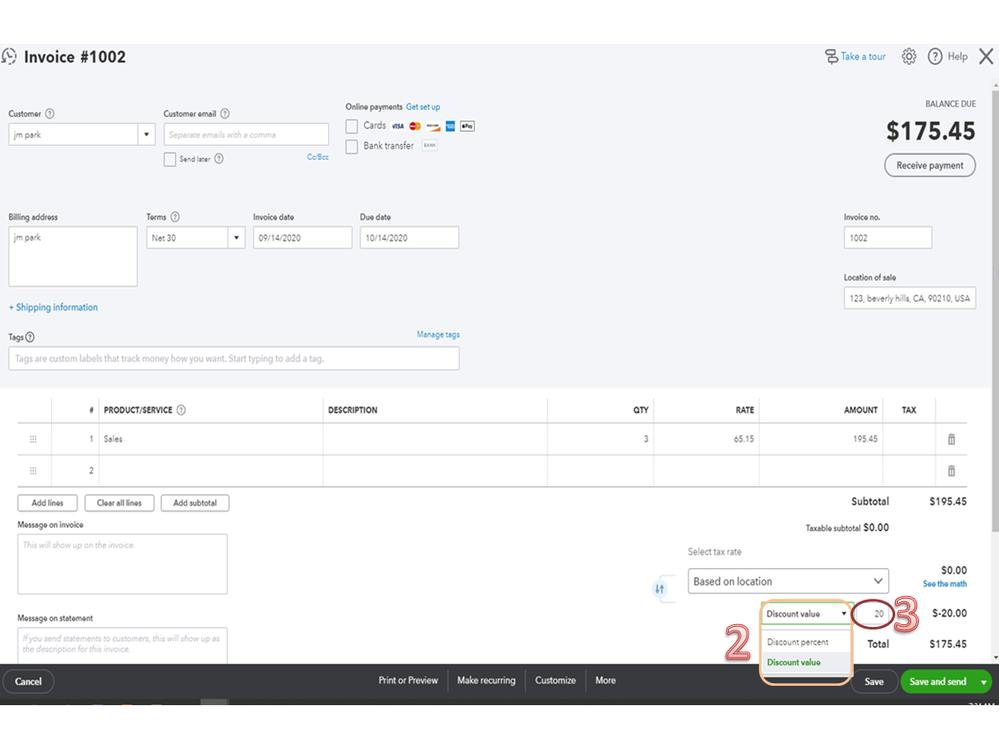The height and width of the screenshot is (749, 999).
Task: Click the Invoice no. field
Action: pos(888,238)
